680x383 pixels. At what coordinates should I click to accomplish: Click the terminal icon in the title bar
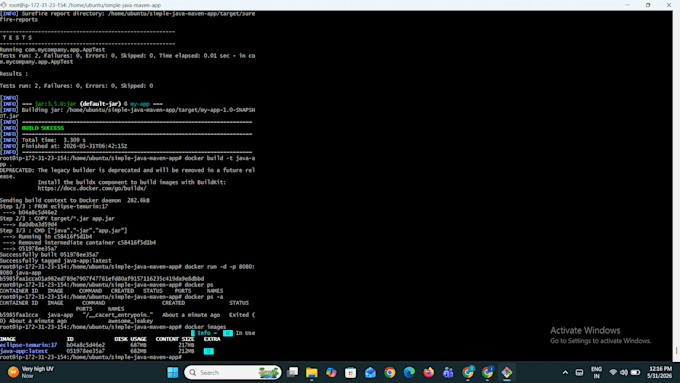point(3,5)
